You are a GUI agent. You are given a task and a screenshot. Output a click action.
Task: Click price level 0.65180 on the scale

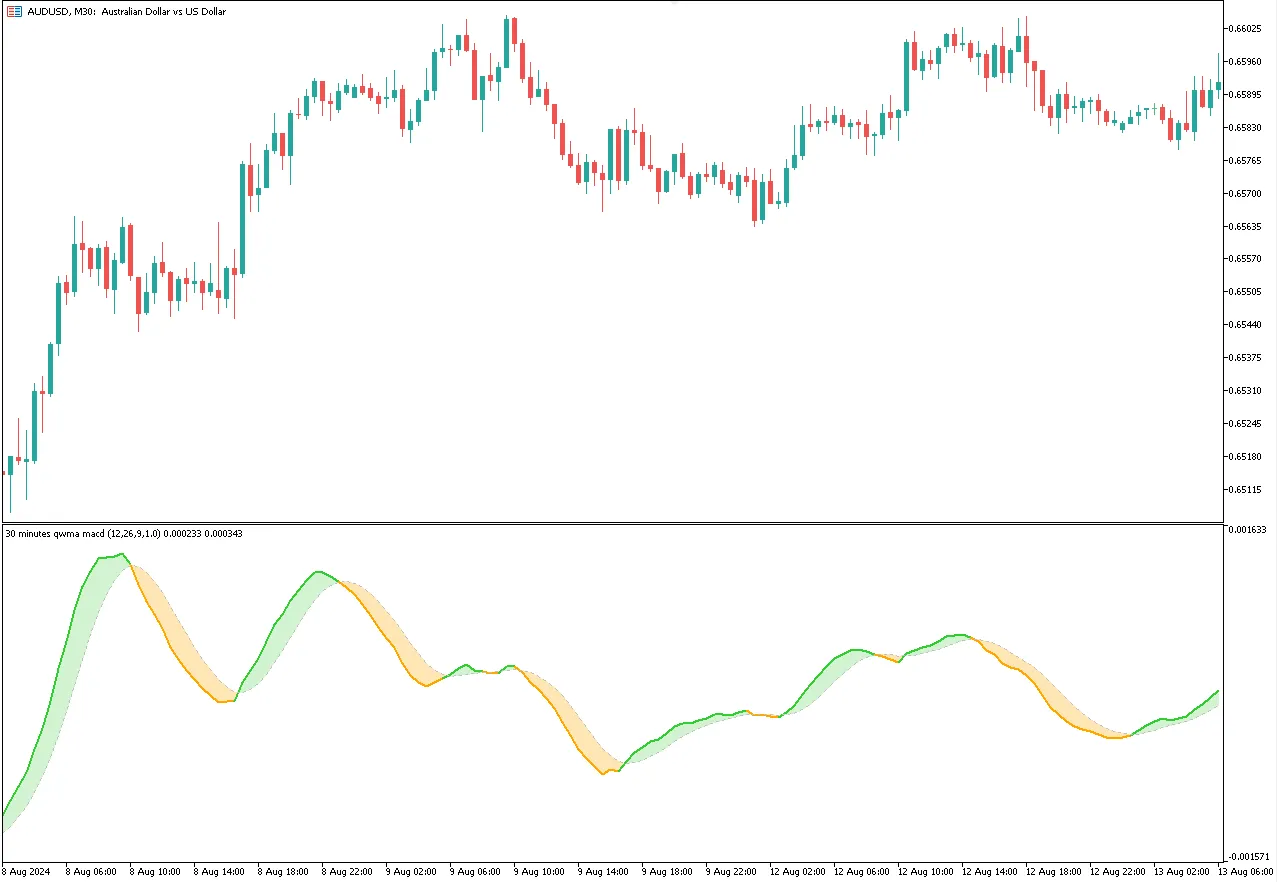pyautogui.click(x=1247, y=457)
